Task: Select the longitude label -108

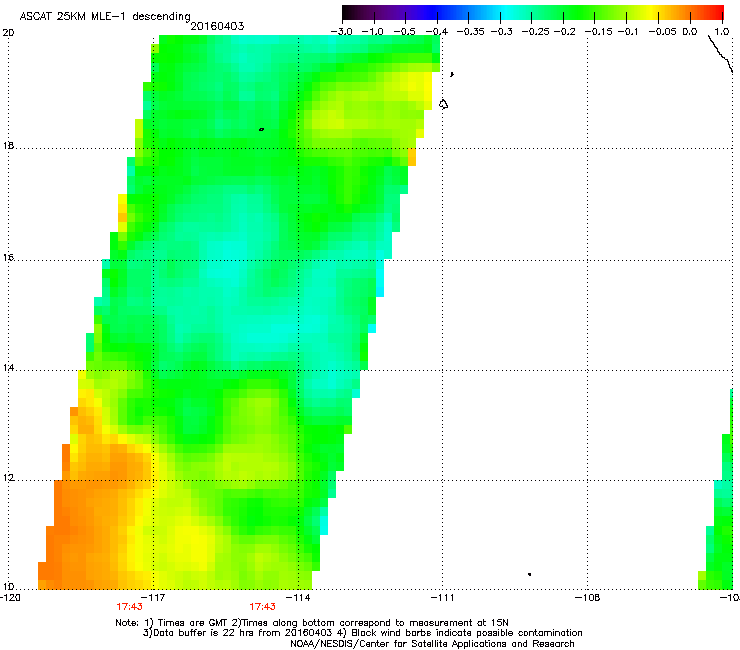Action: [588, 598]
